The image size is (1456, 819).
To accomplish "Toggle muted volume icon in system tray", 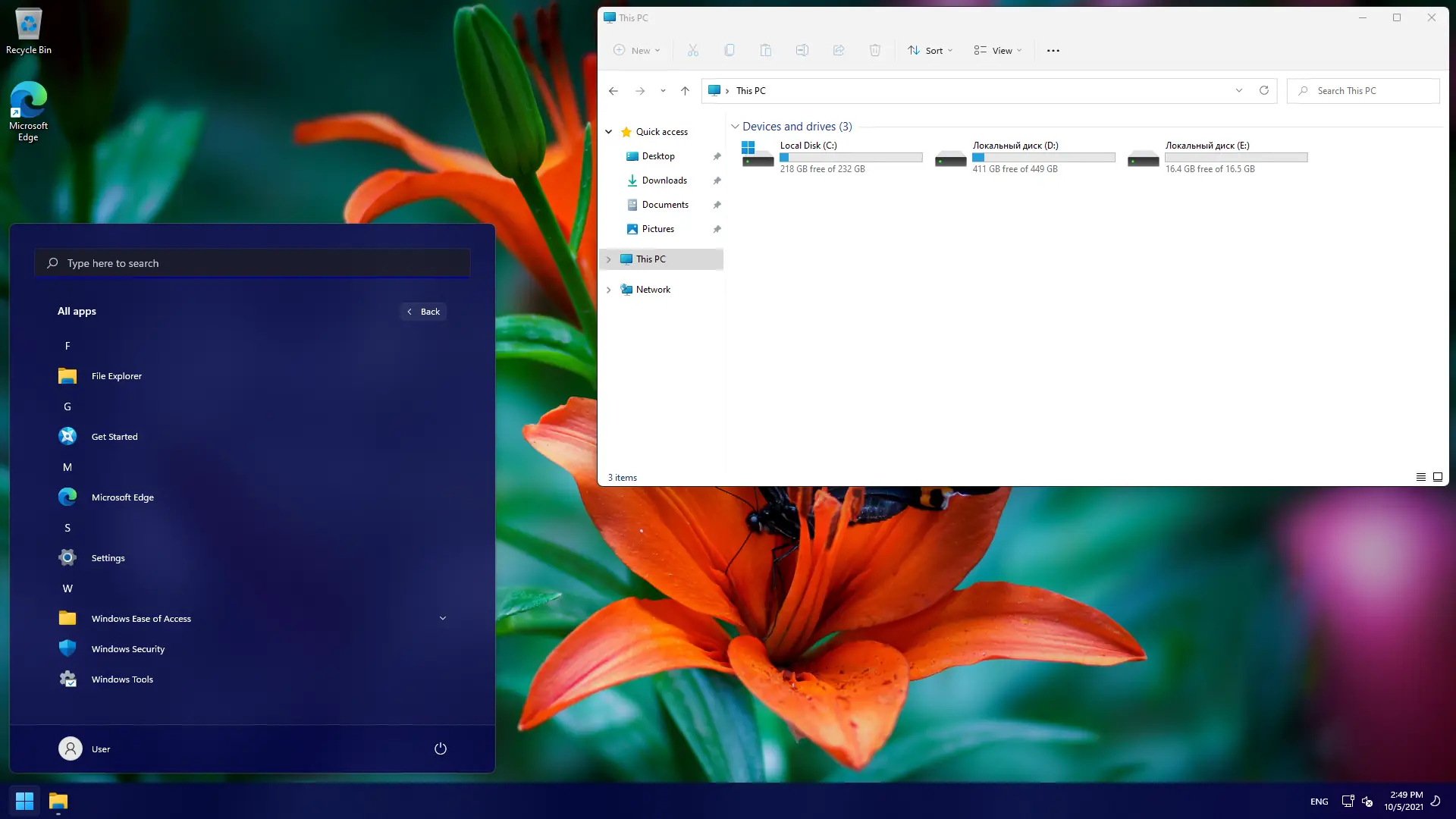I will (1367, 802).
